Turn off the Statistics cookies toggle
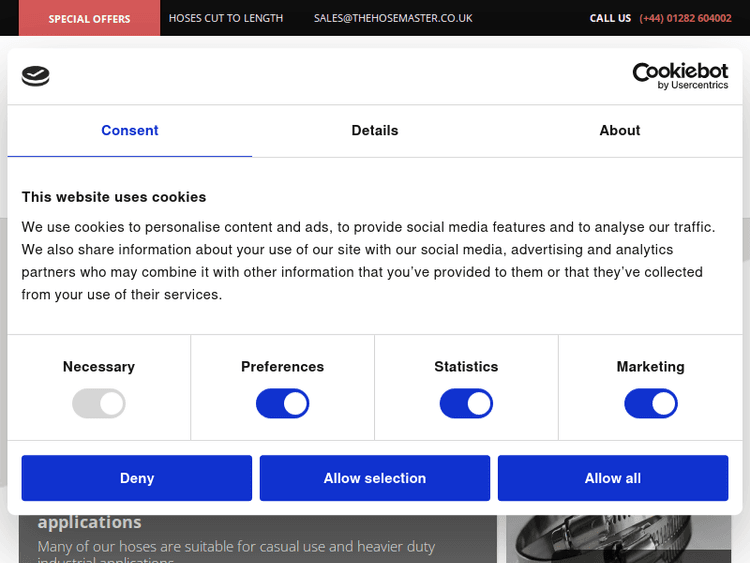 466,404
